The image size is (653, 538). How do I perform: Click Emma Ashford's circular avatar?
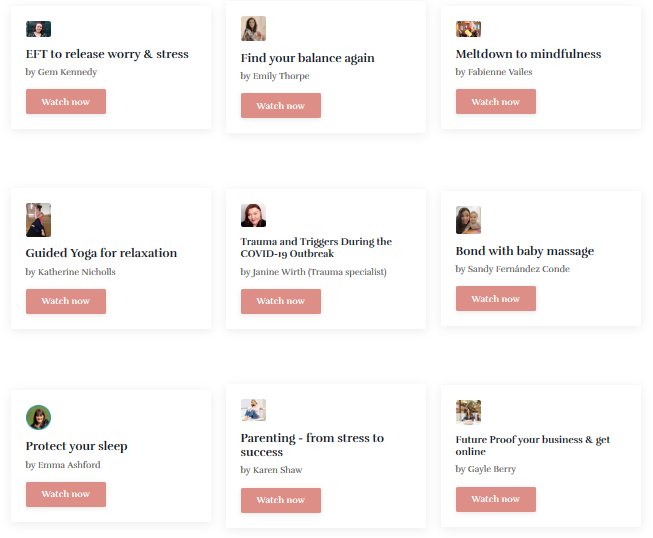click(38, 417)
